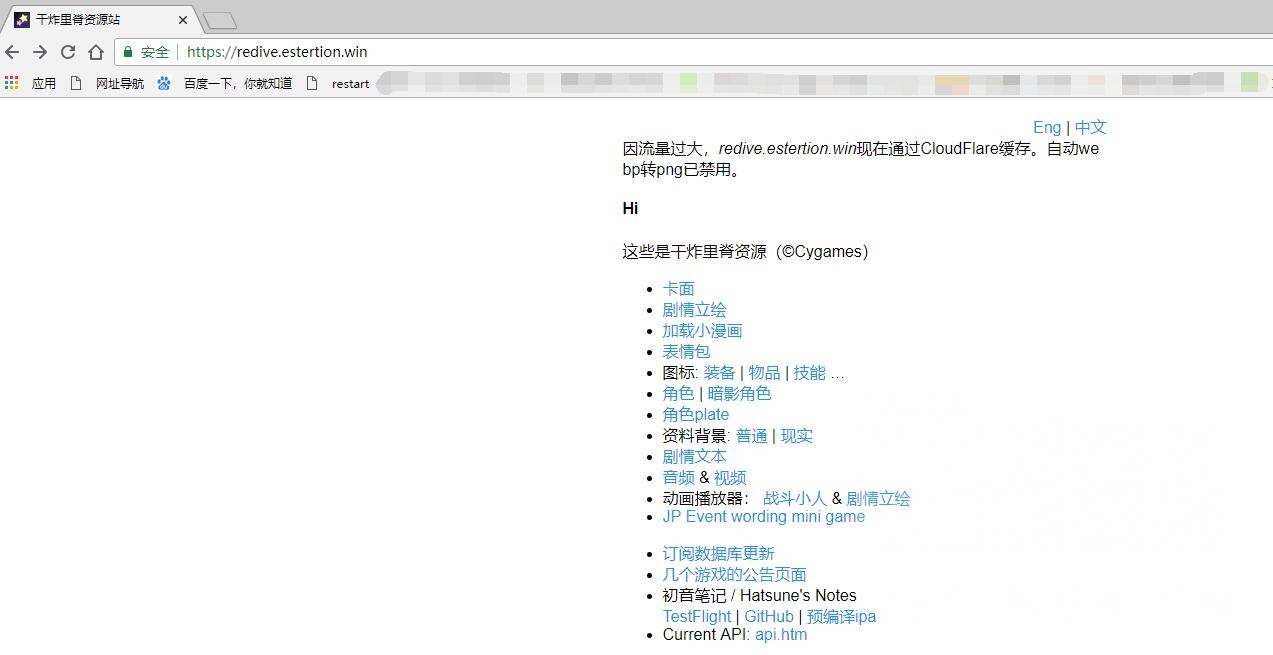Open the GitHub link
The height and width of the screenshot is (655, 1273).
768,617
